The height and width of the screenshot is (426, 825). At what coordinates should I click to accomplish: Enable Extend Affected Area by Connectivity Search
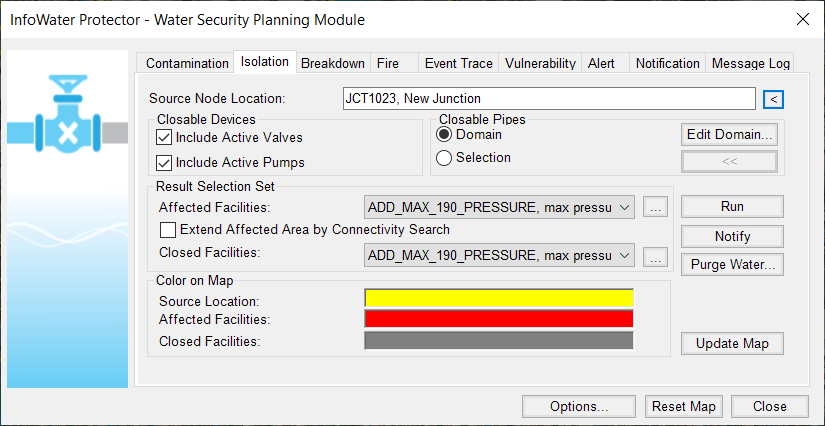[x=168, y=230]
